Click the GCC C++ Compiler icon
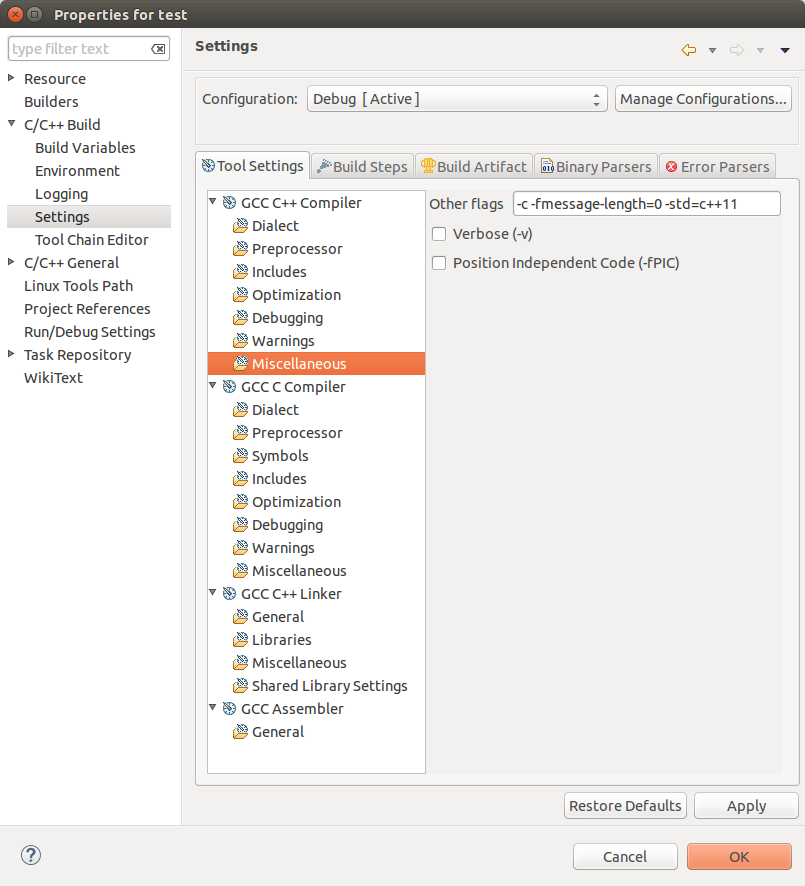 tap(230, 202)
